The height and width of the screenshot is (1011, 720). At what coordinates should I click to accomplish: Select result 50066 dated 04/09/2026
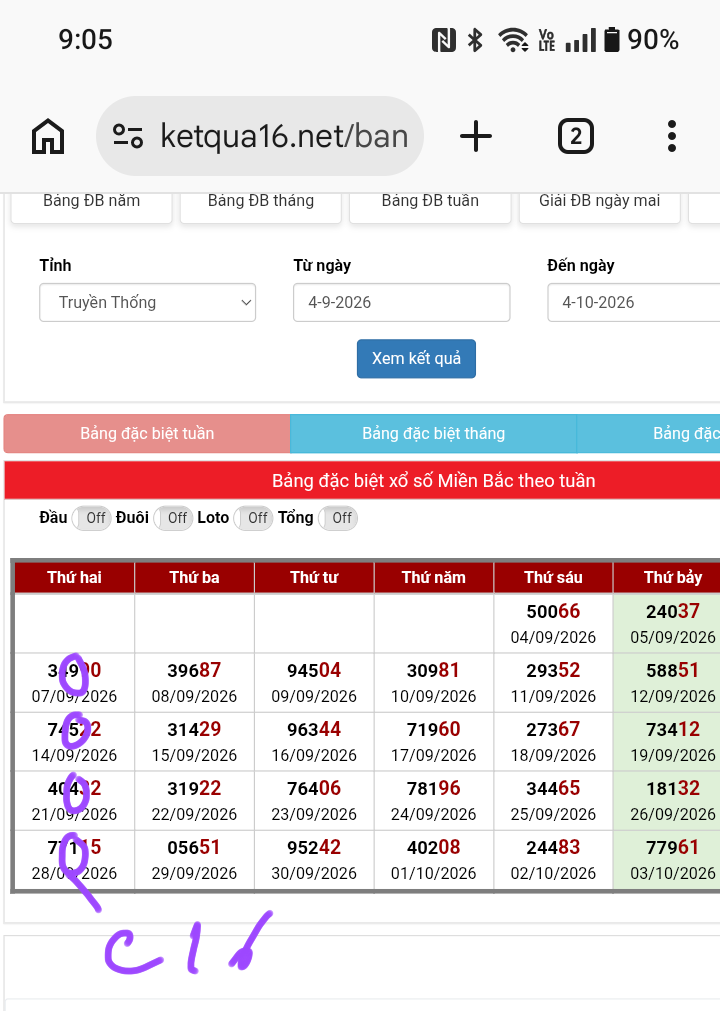pyautogui.click(x=553, y=623)
